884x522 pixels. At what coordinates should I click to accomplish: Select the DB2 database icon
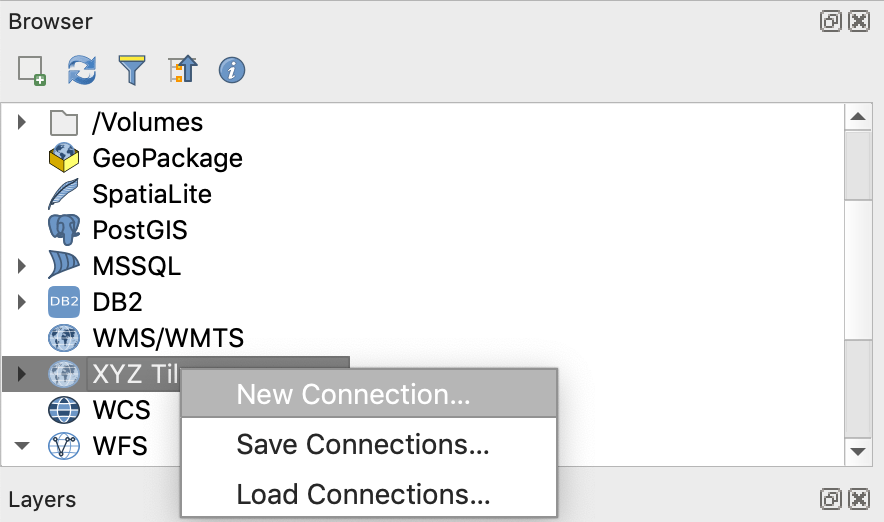(64, 302)
